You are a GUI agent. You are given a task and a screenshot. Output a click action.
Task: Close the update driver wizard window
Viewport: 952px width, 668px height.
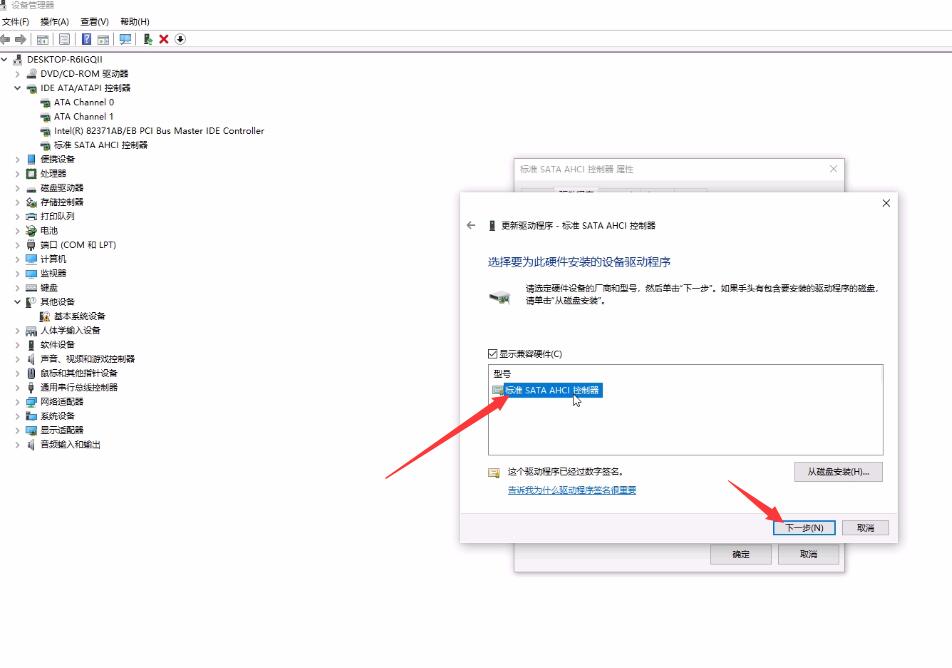pos(886,203)
